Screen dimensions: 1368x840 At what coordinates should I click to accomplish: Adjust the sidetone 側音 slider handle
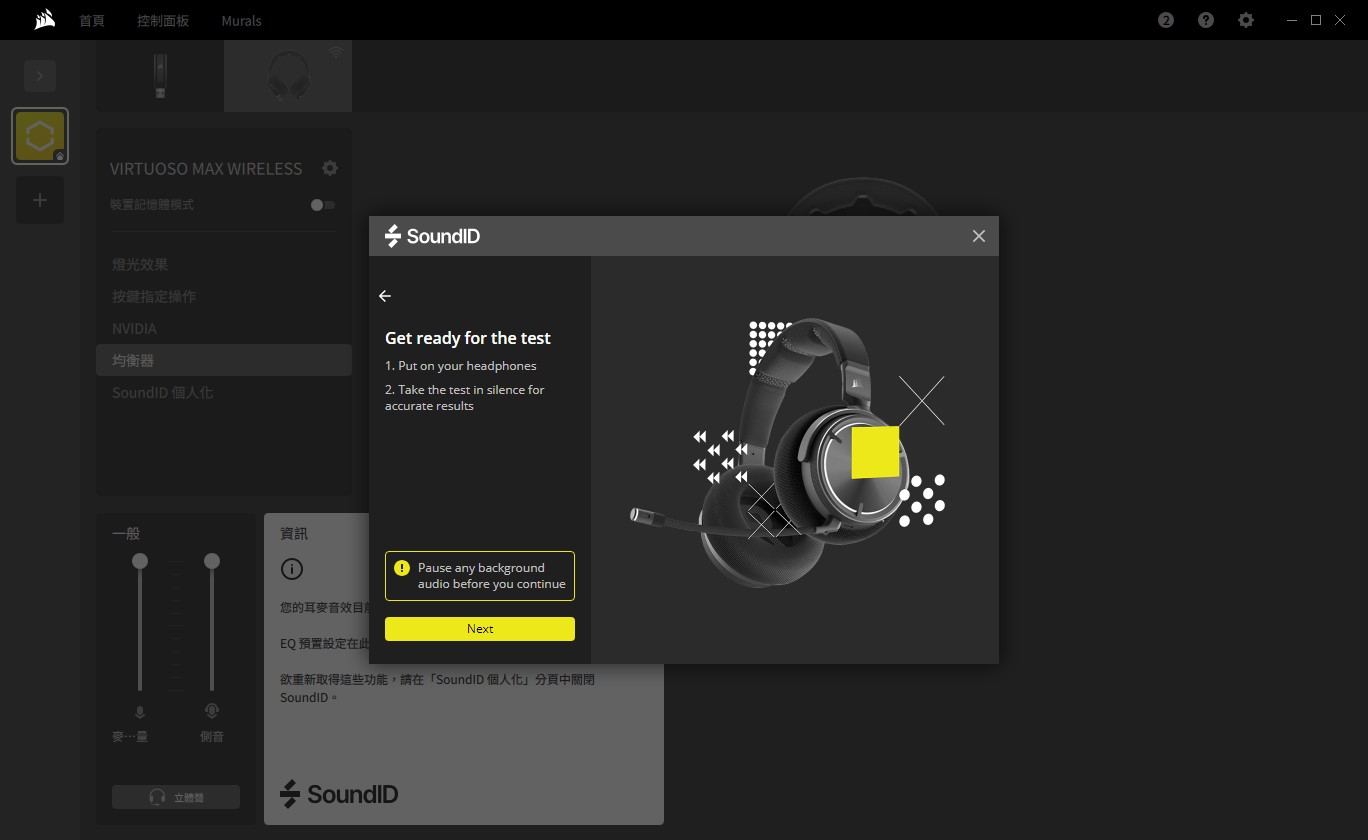pyautogui.click(x=212, y=561)
